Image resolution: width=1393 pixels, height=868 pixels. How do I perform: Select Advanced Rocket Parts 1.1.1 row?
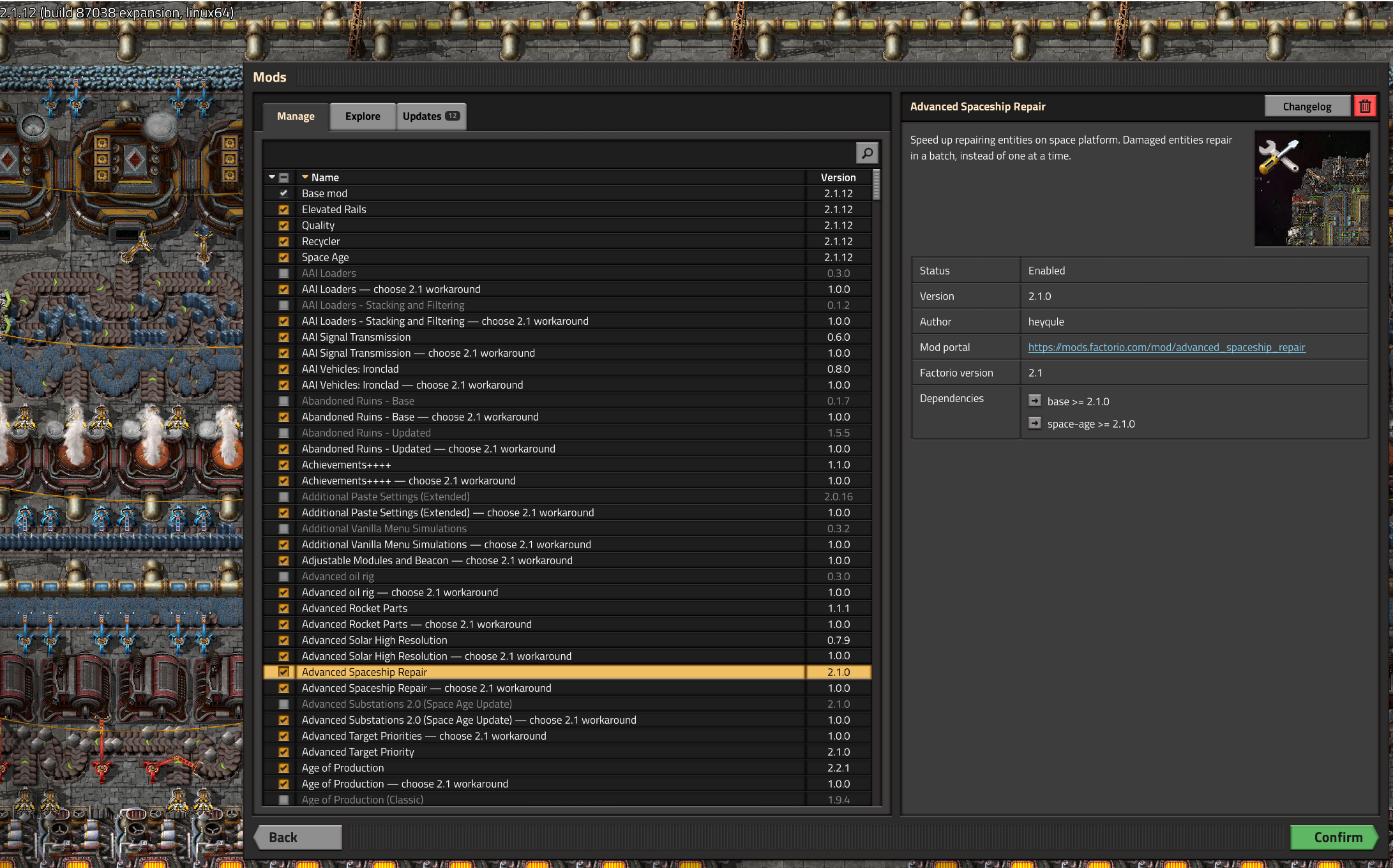pos(567,608)
